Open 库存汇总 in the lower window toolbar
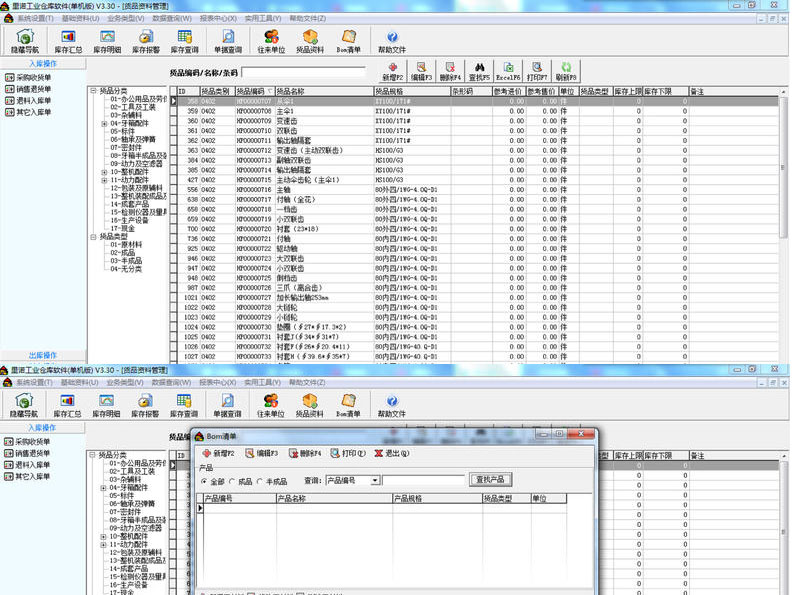This screenshot has width=800, height=595. (67, 405)
